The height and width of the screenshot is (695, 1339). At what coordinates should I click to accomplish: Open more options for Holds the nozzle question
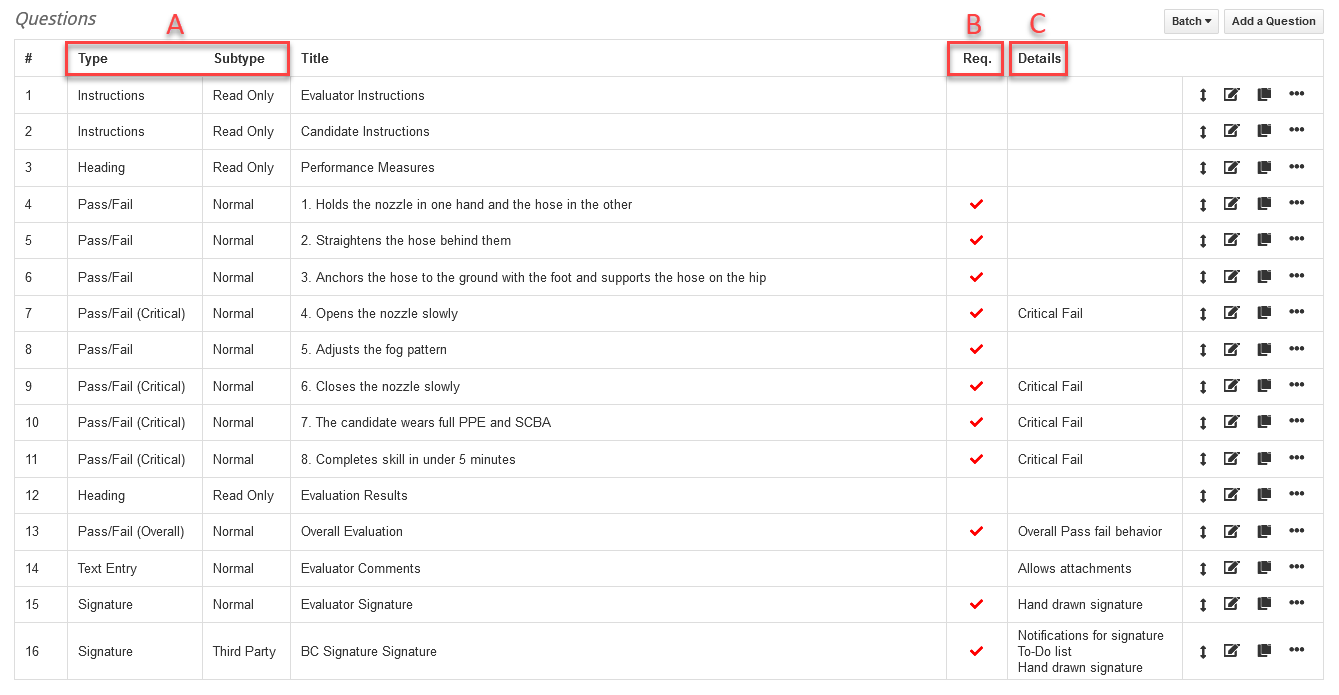click(x=1297, y=202)
